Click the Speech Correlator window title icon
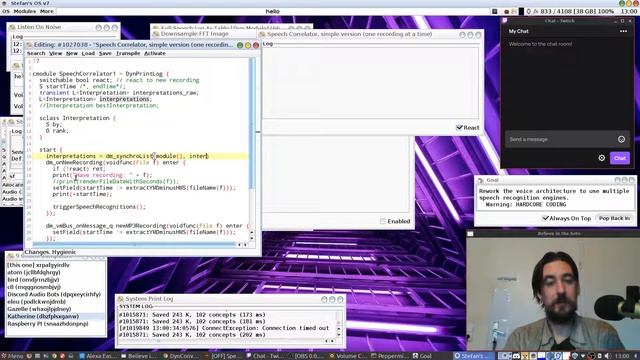Image resolution: width=640 pixels, height=360 pixels. pyautogui.click(x=262, y=34)
